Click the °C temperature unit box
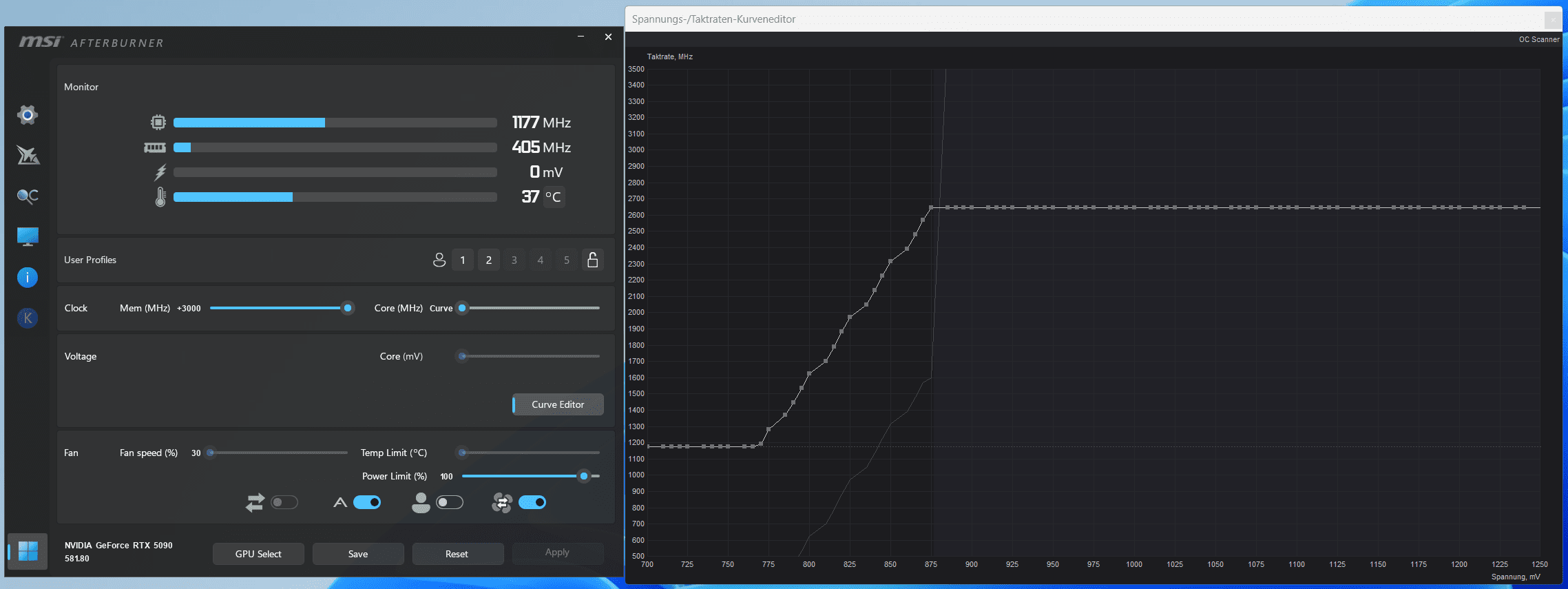1568x589 pixels. (x=554, y=197)
